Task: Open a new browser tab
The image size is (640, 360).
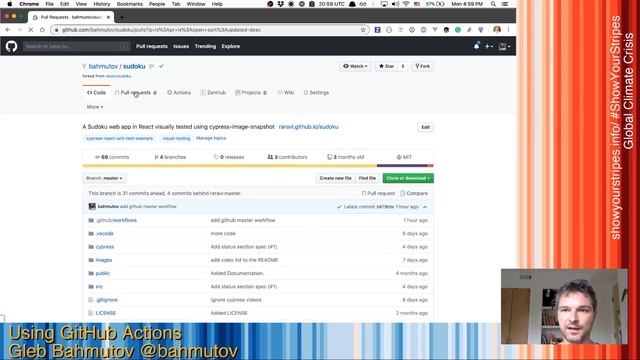Action: 122,17
